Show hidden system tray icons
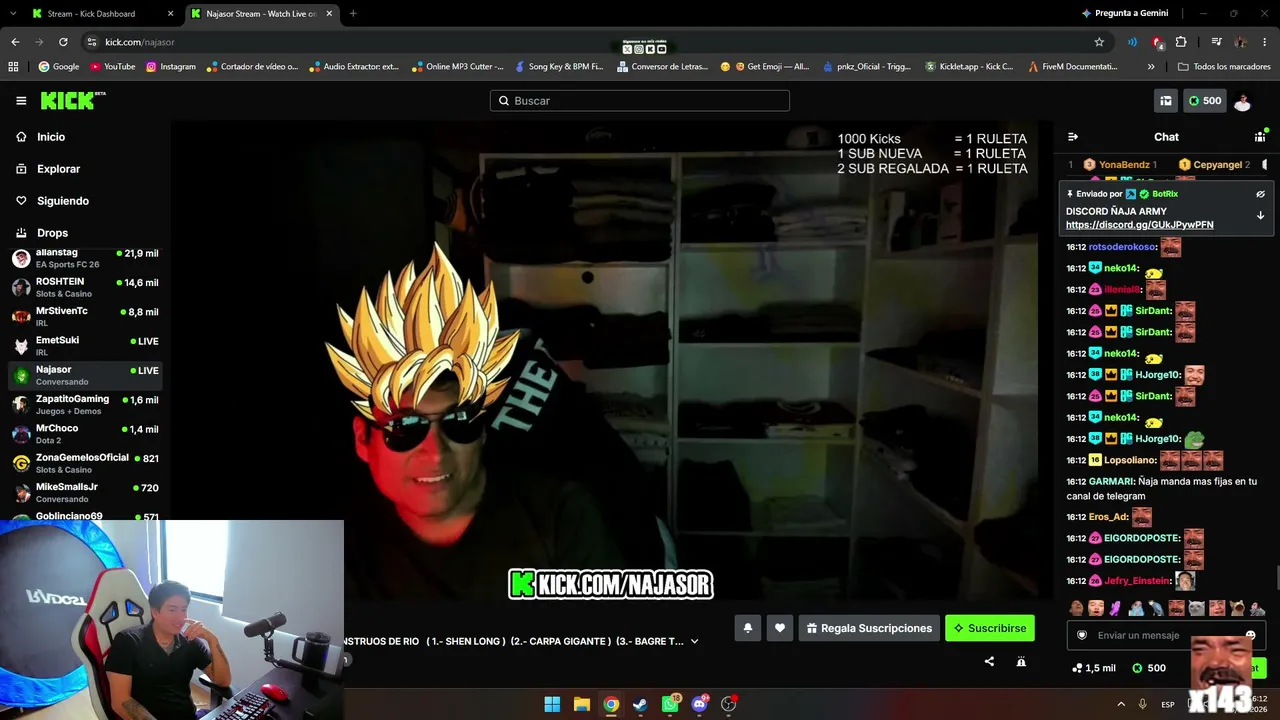The image size is (1280, 720). (1121, 704)
